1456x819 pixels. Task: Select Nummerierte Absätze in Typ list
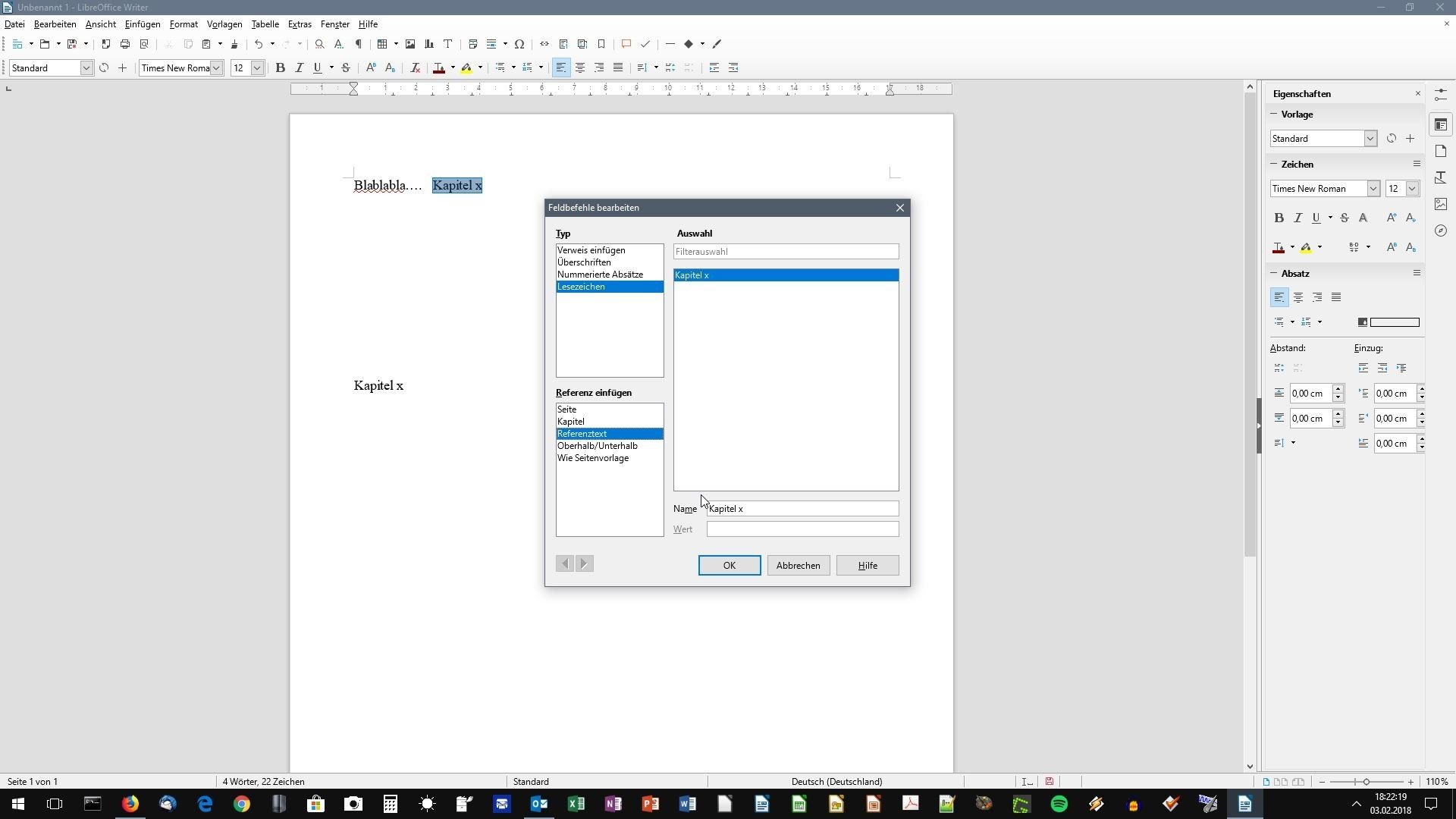click(x=610, y=275)
